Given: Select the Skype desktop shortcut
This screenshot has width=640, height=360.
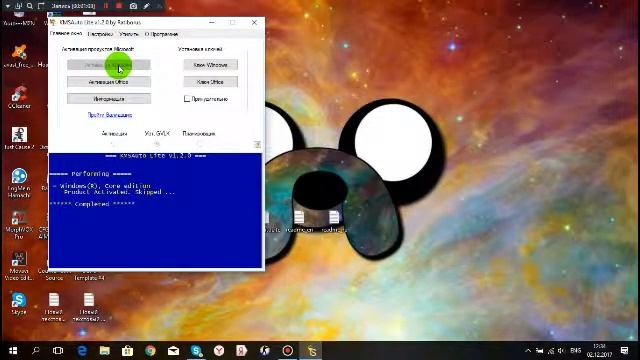Looking at the screenshot, I should tap(19, 303).
